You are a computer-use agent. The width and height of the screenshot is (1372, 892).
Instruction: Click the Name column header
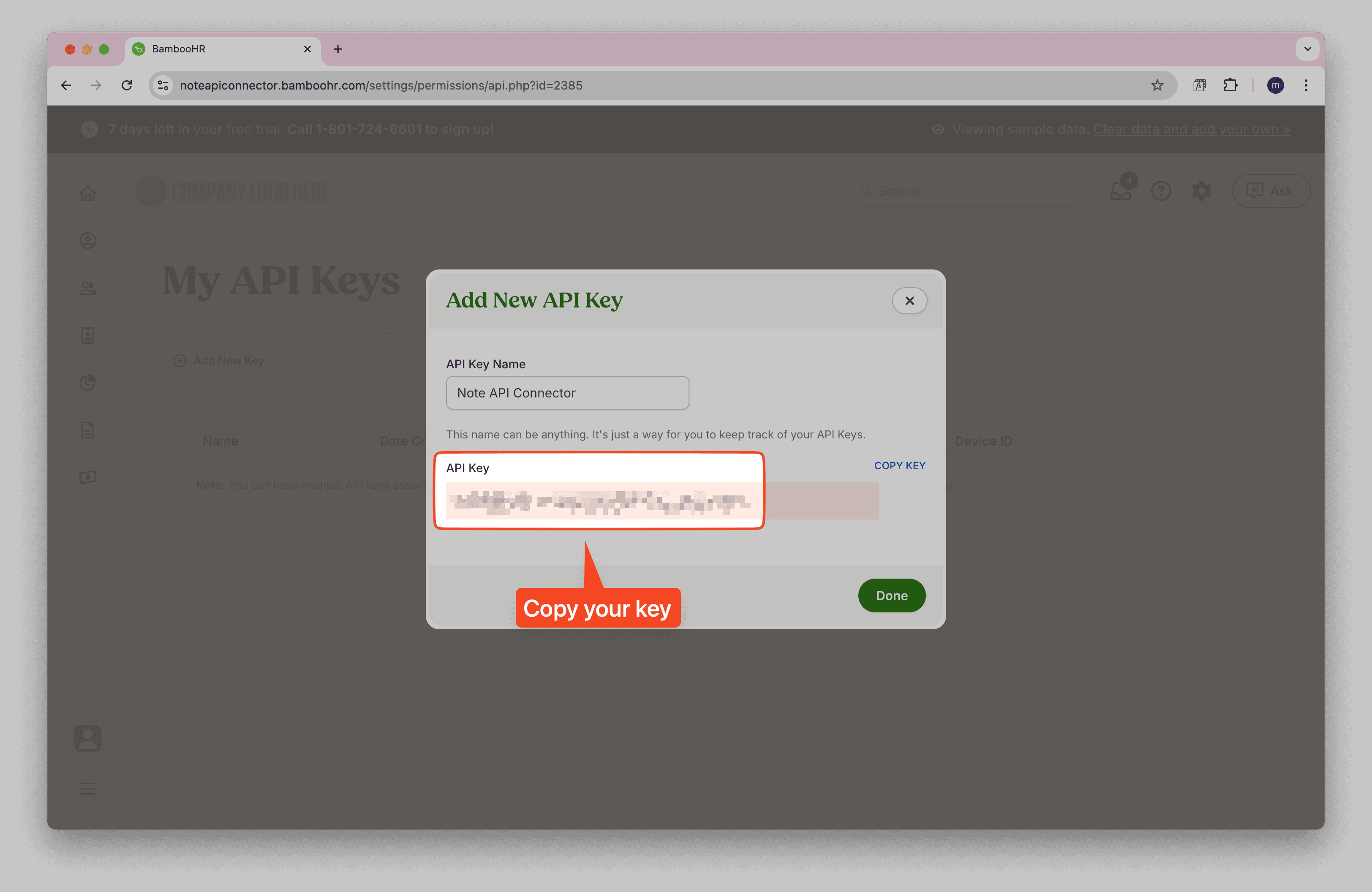pyautogui.click(x=220, y=441)
